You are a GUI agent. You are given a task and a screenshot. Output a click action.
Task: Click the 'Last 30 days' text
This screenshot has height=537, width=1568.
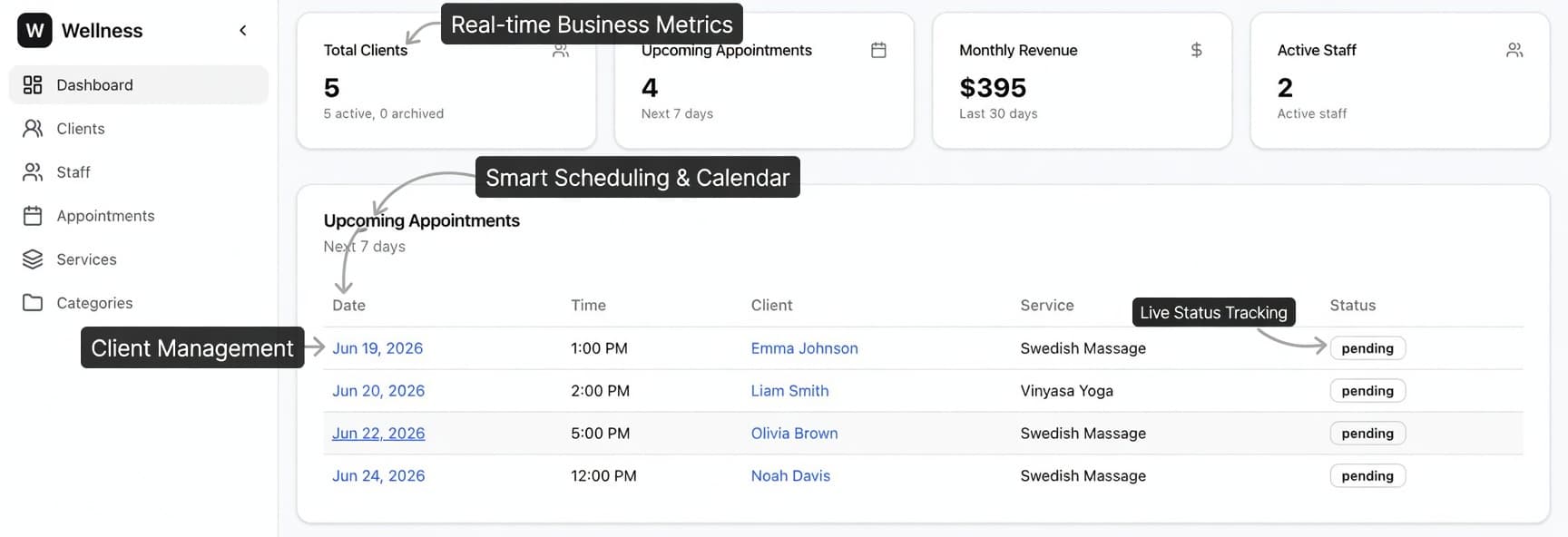[x=998, y=113]
